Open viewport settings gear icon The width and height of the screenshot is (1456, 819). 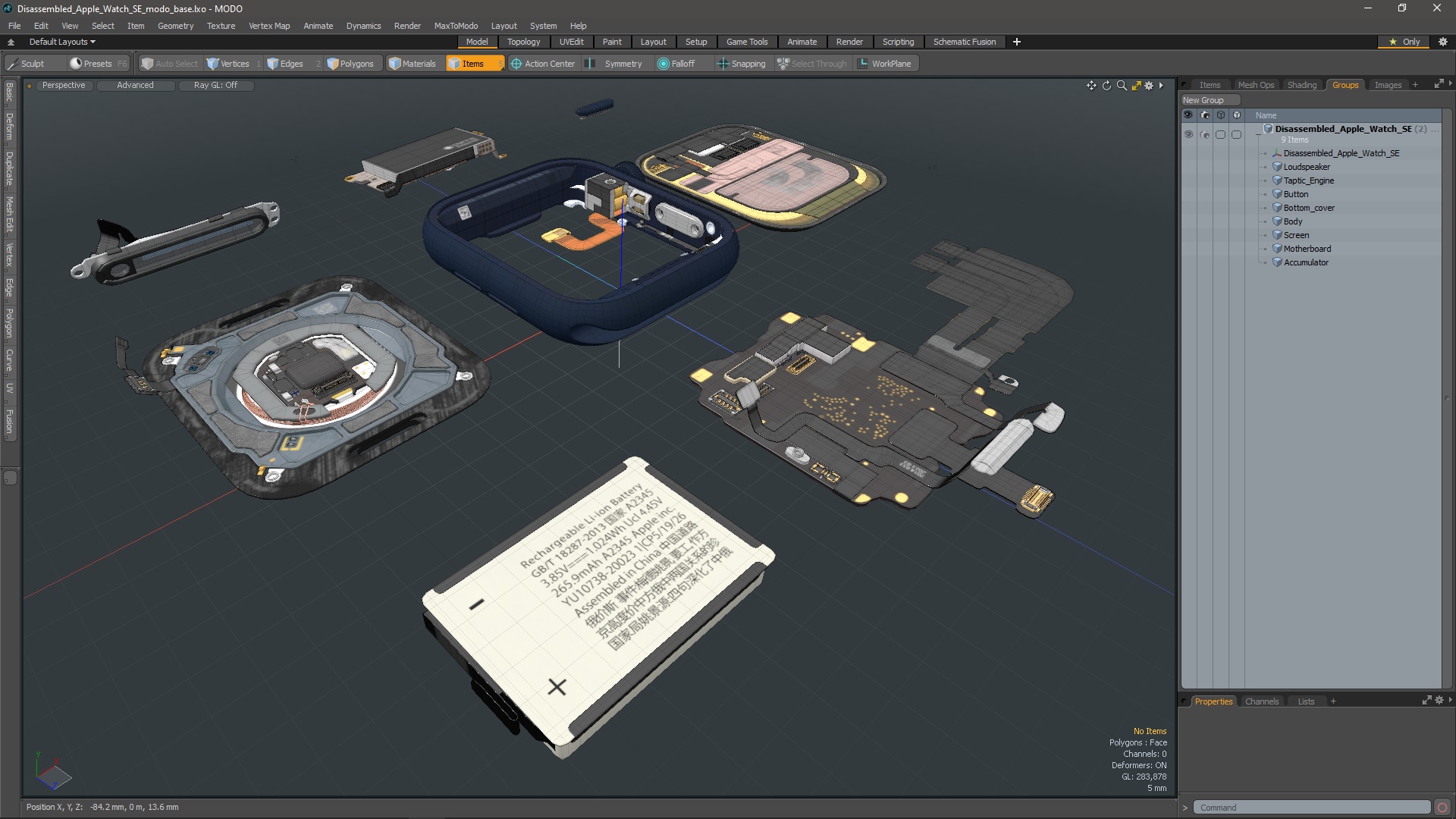[1149, 86]
